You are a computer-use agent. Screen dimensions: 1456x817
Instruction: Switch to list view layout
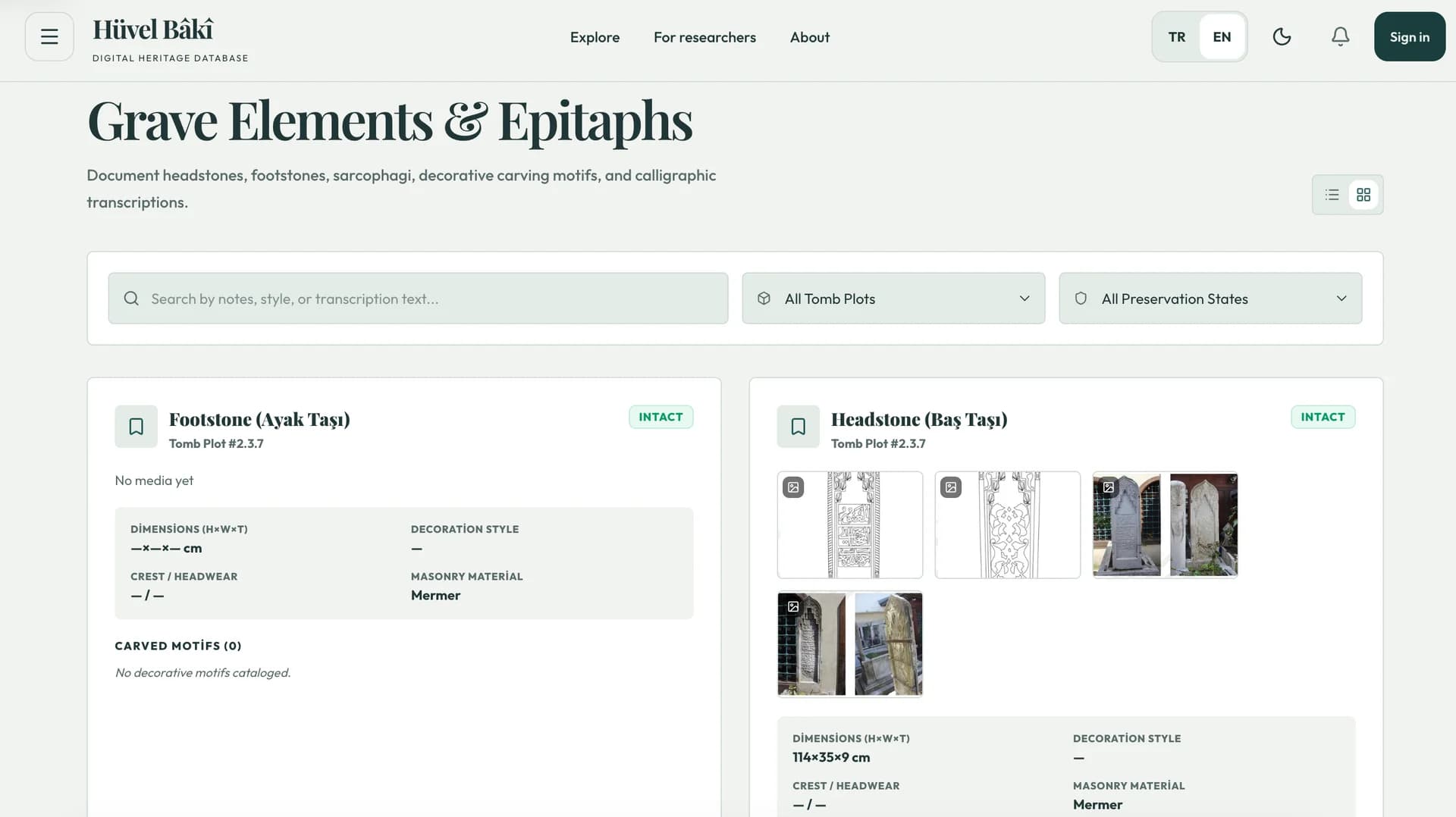click(x=1332, y=195)
